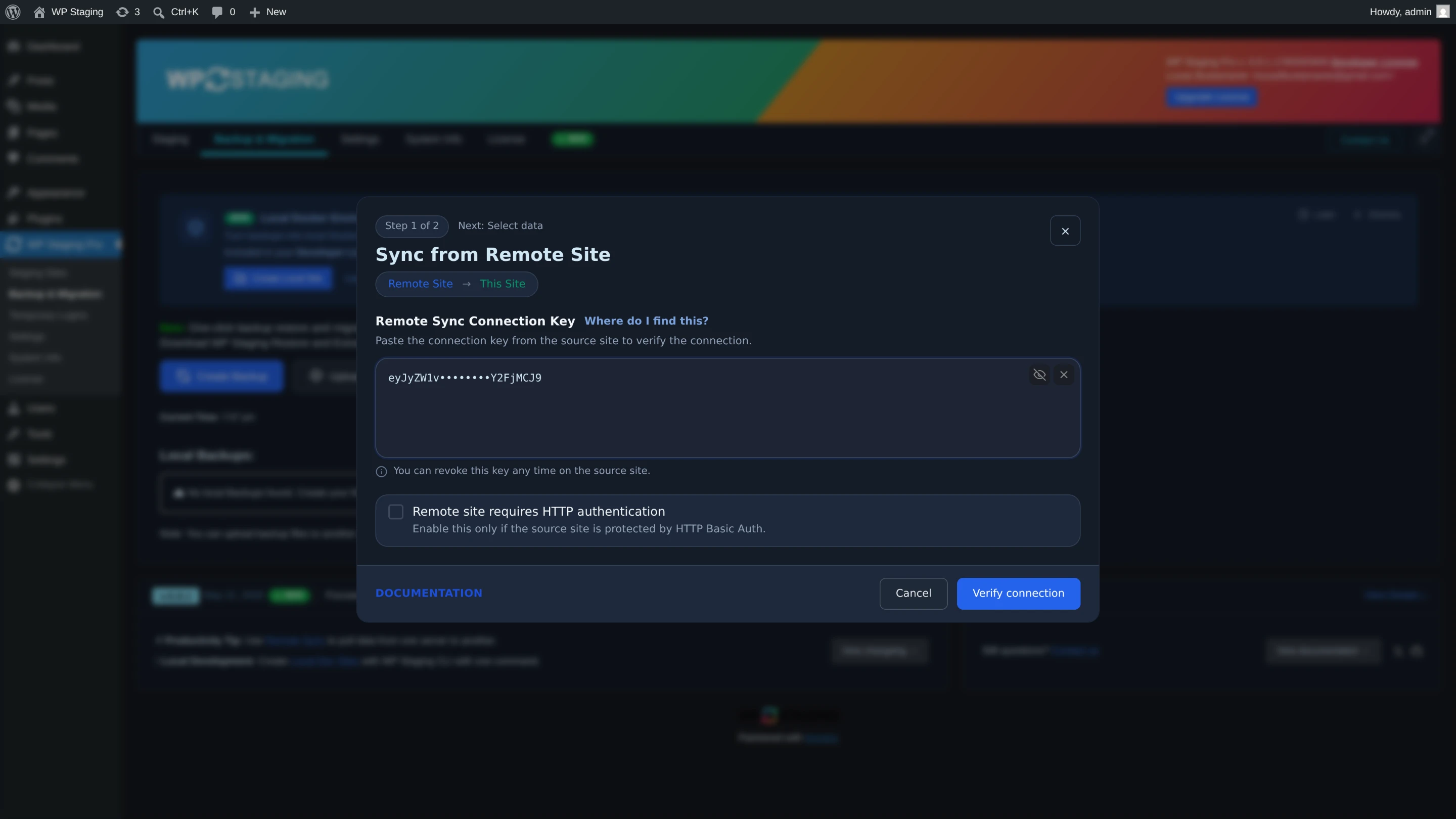
Task: Click the 'Remote Sync Connection Key' label
Action: click(475, 321)
